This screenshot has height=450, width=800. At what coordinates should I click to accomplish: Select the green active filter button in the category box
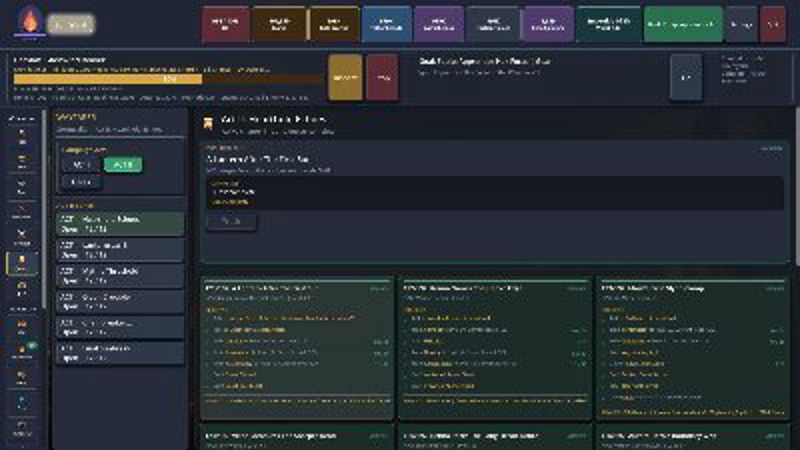pos(123,165)
